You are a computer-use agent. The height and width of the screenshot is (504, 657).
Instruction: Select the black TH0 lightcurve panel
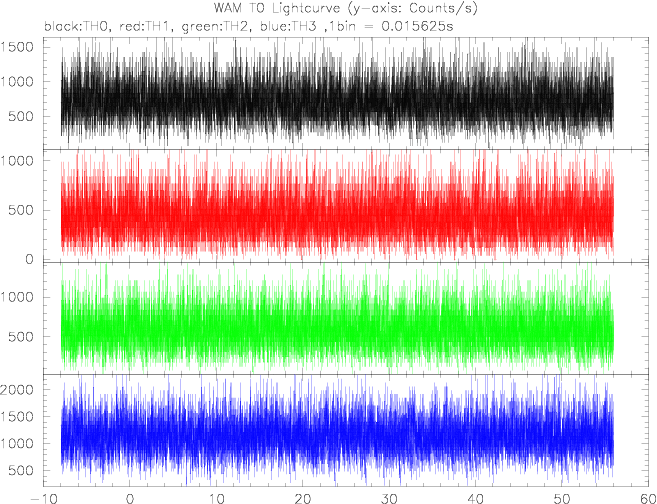[346, 93]
